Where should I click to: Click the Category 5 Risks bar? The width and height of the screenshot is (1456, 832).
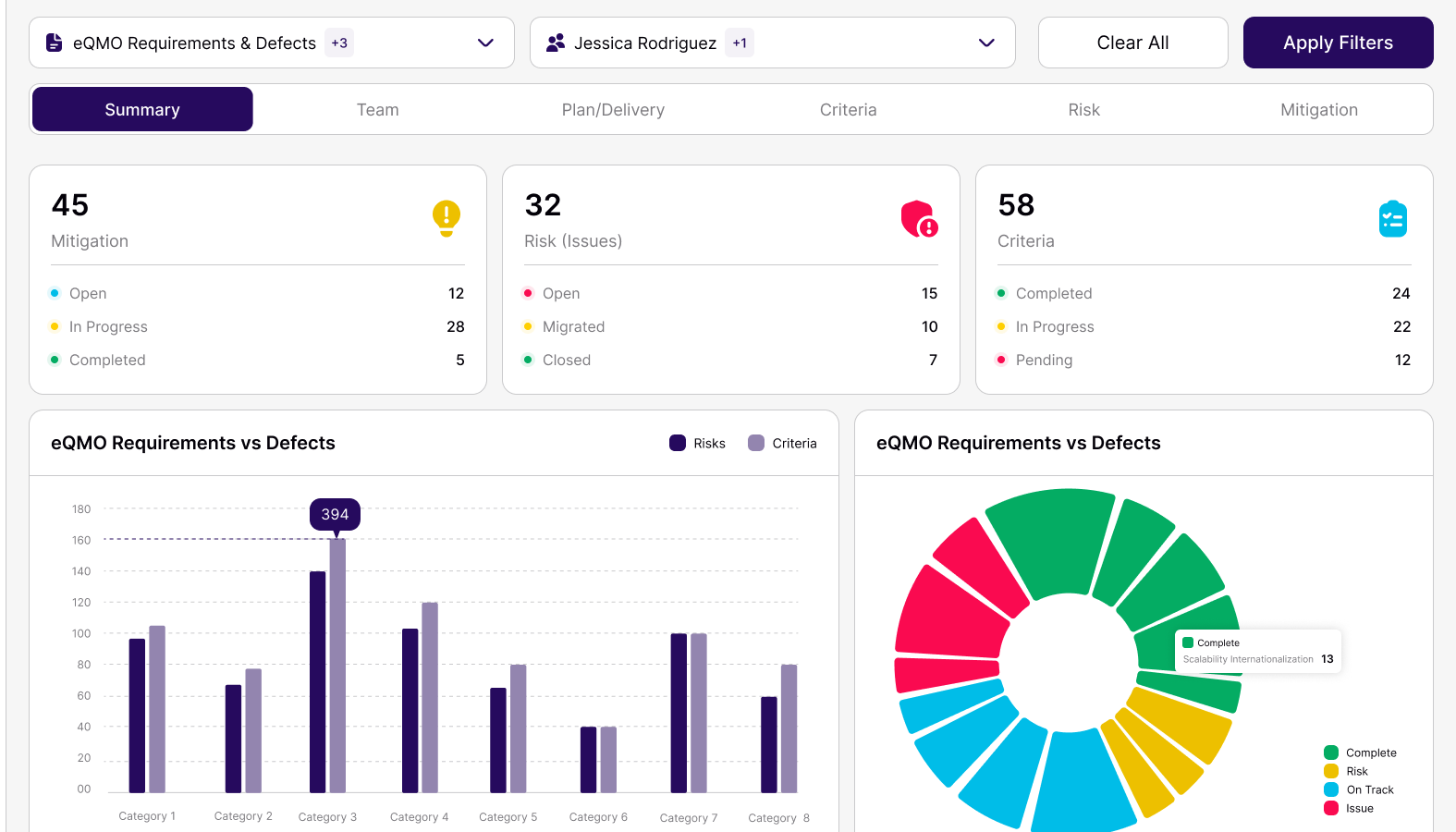(x=498, y=740)
